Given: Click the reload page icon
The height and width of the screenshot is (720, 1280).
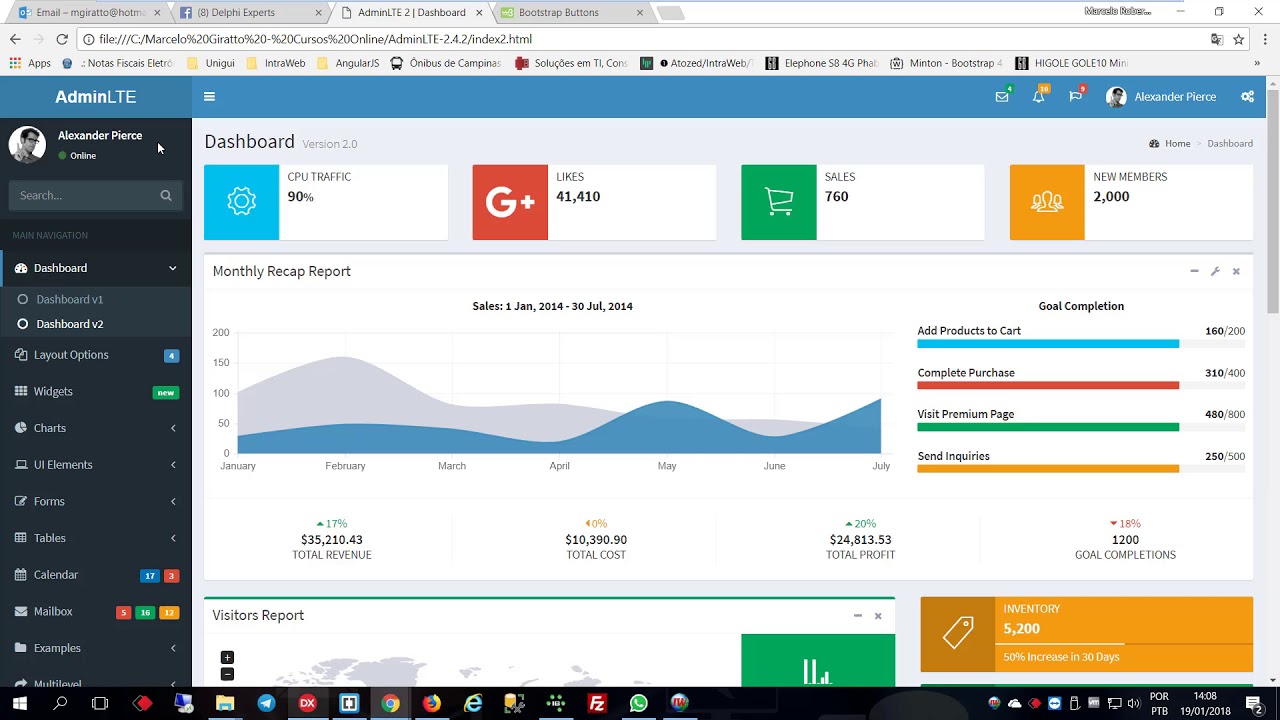Looking at the screenshot, I should (62, 39).
